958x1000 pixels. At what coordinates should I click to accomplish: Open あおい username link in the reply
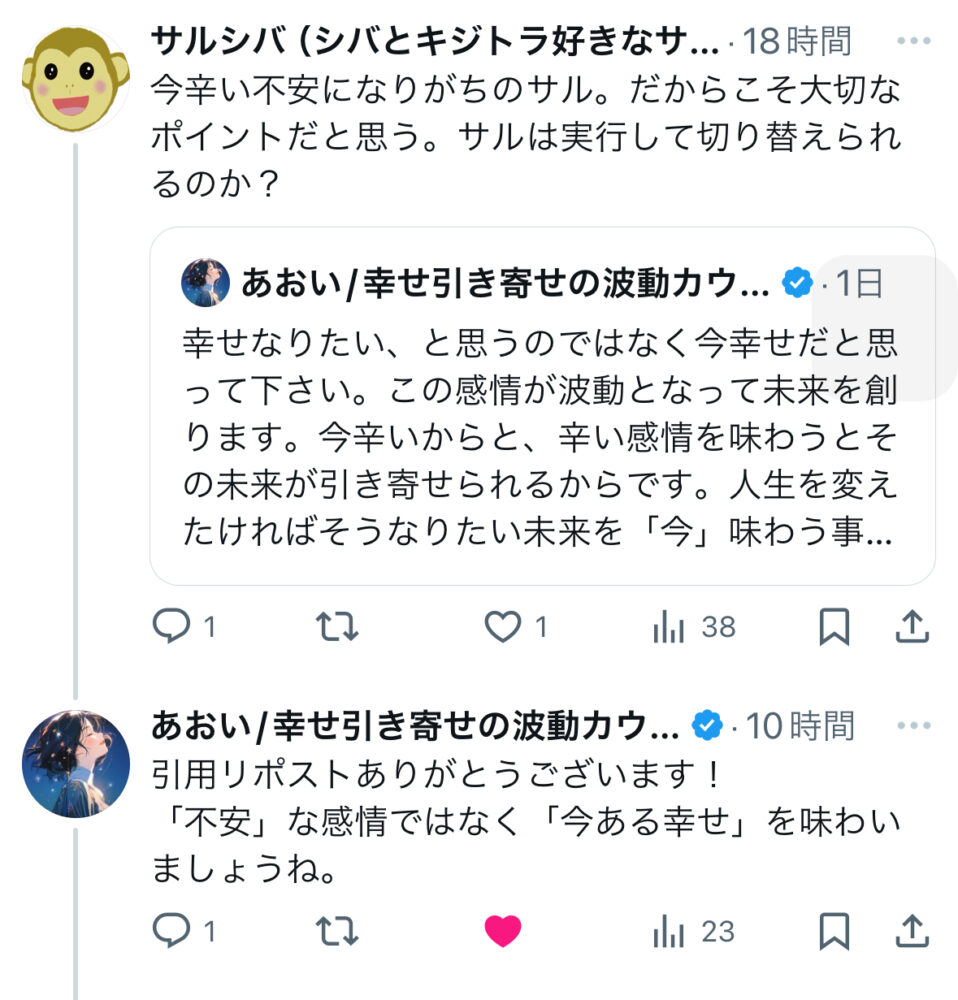[415, 726]
